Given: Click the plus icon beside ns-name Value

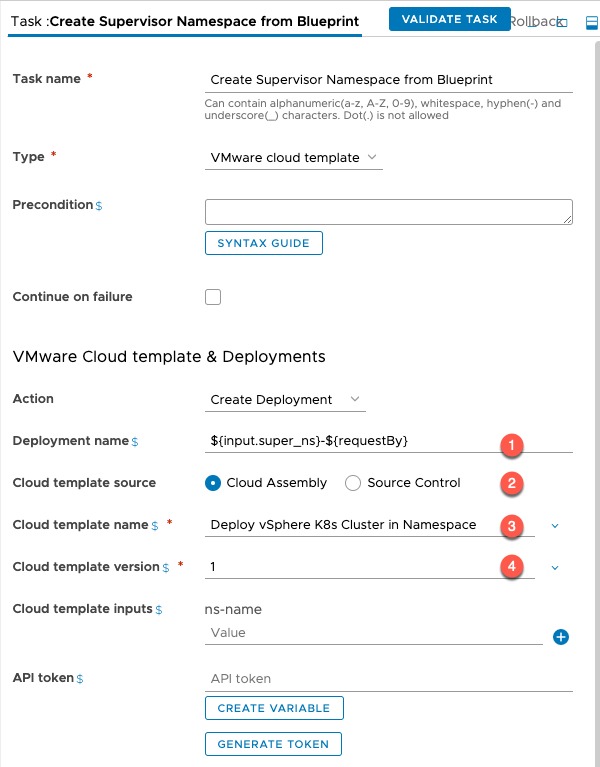Looking at the screenshot, I should click(x=561, y=637).
